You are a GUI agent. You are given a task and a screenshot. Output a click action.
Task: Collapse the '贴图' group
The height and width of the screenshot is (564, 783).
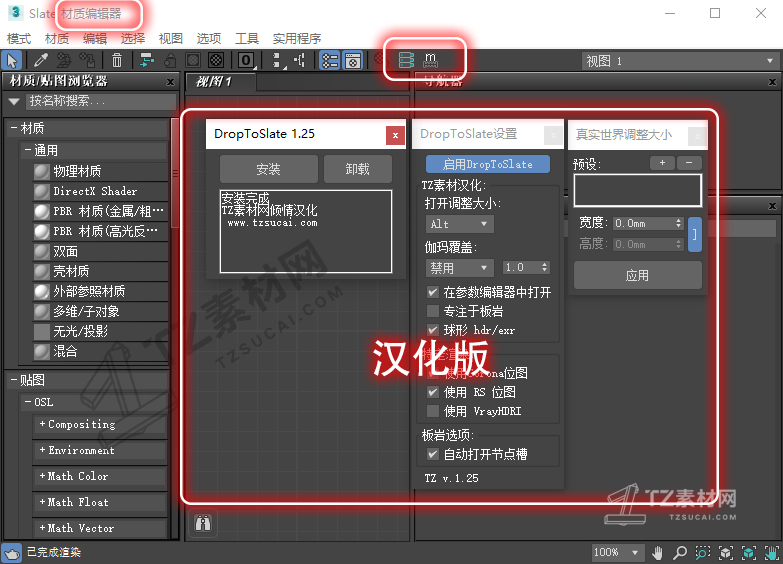14,380
